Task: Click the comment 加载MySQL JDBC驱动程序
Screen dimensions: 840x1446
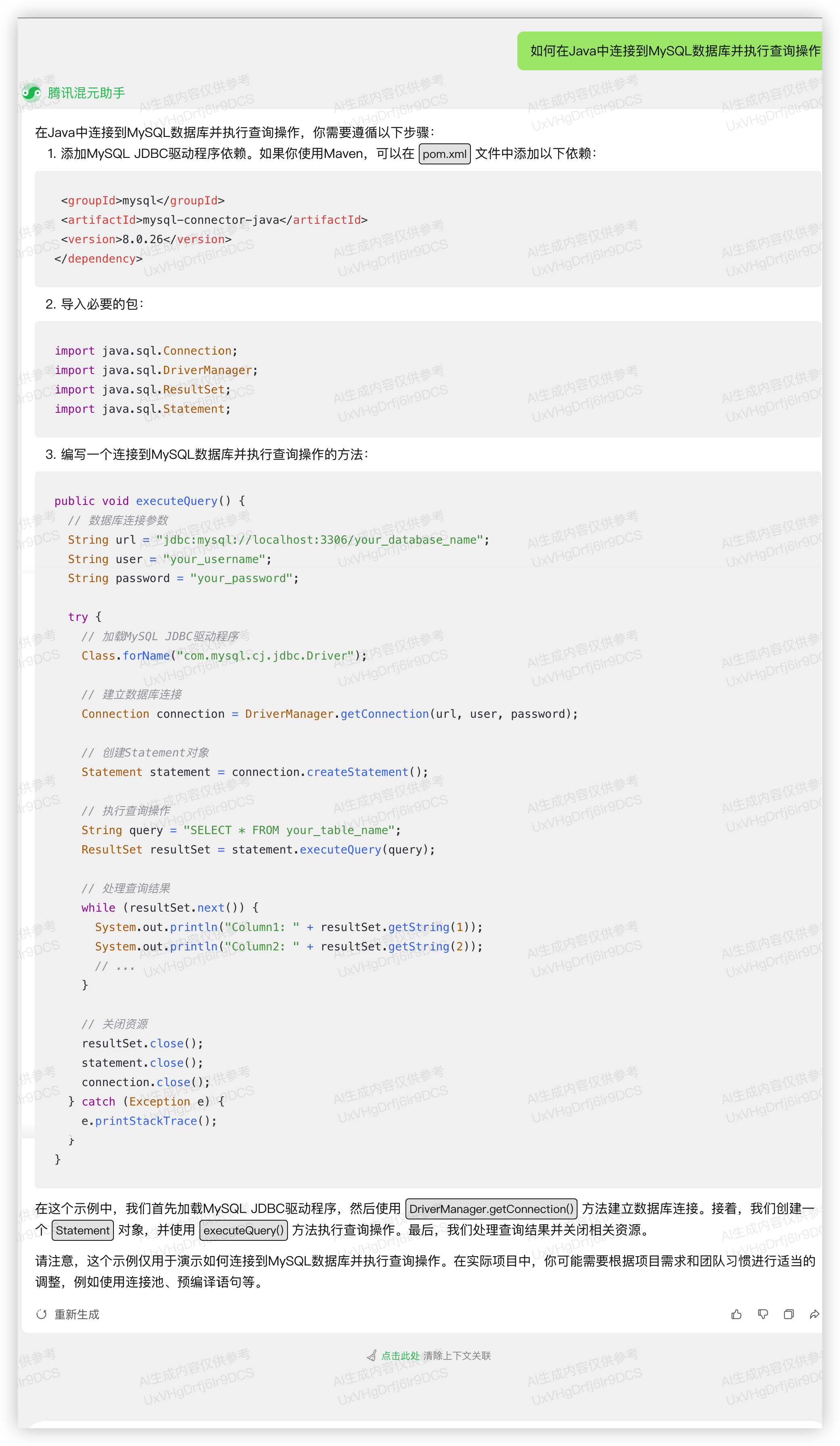Action: pos(160,636)
